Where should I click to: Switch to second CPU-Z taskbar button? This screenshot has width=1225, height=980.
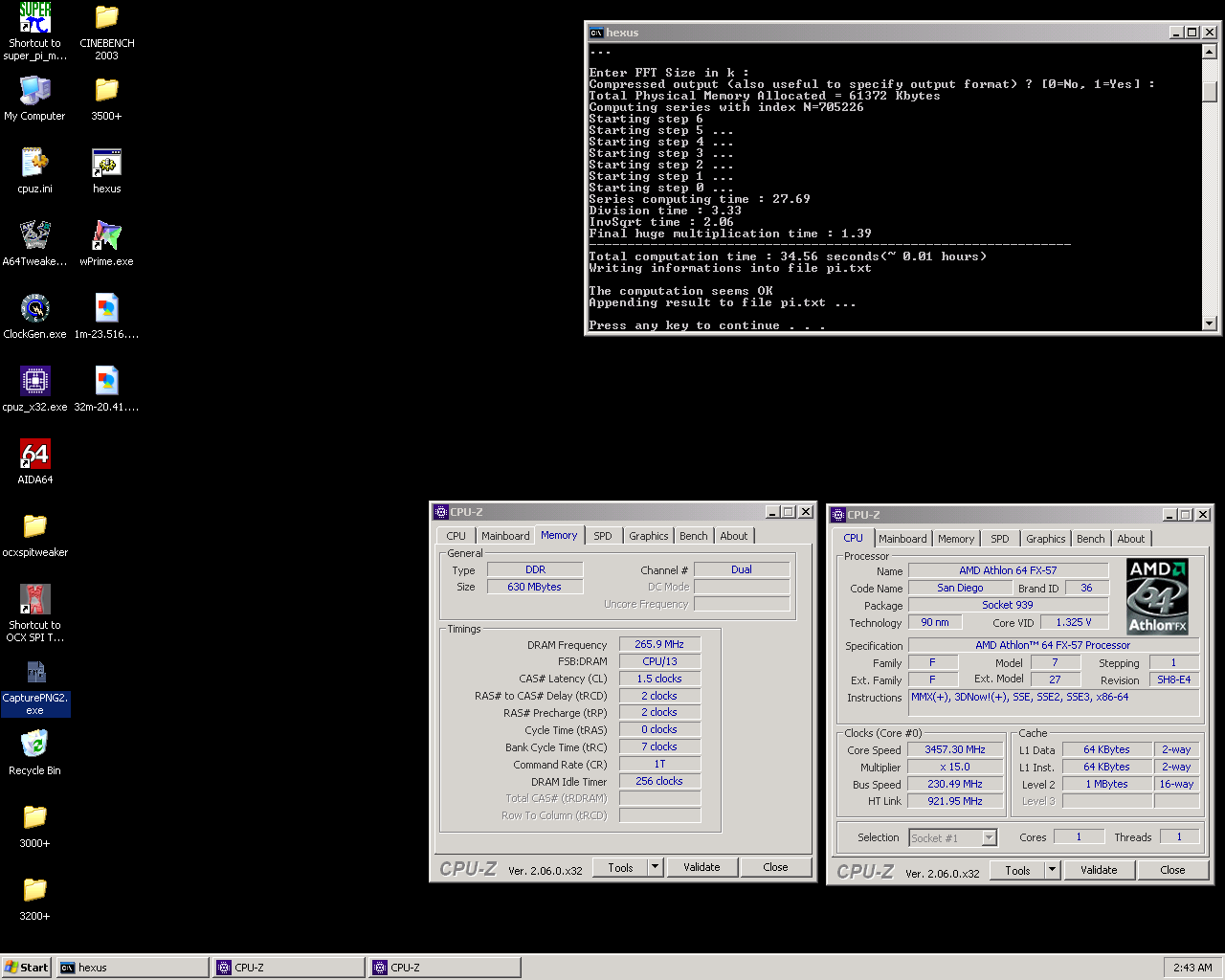(x=445, y=968)
